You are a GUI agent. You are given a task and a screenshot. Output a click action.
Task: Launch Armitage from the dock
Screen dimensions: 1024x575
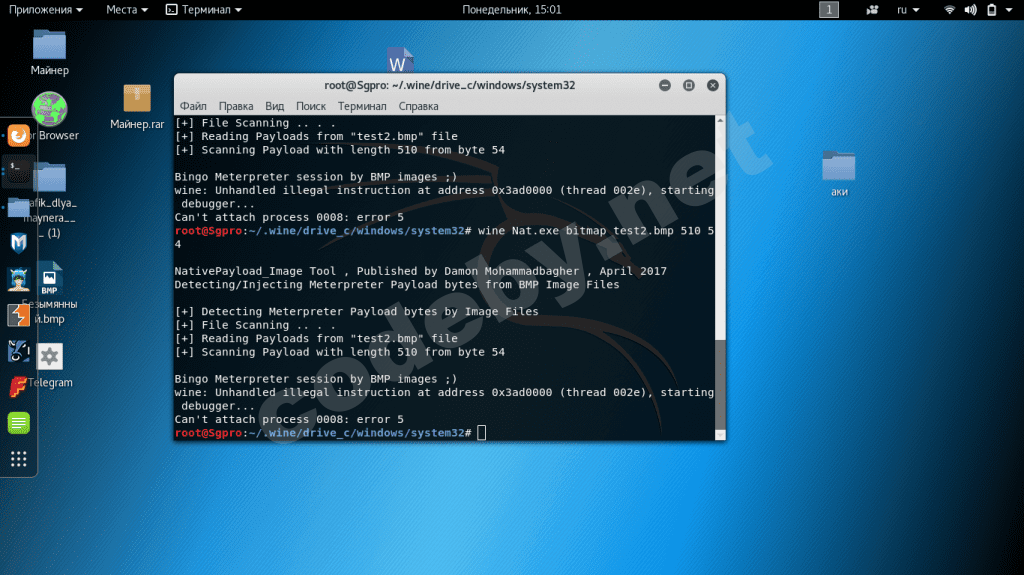click(18, 279)
